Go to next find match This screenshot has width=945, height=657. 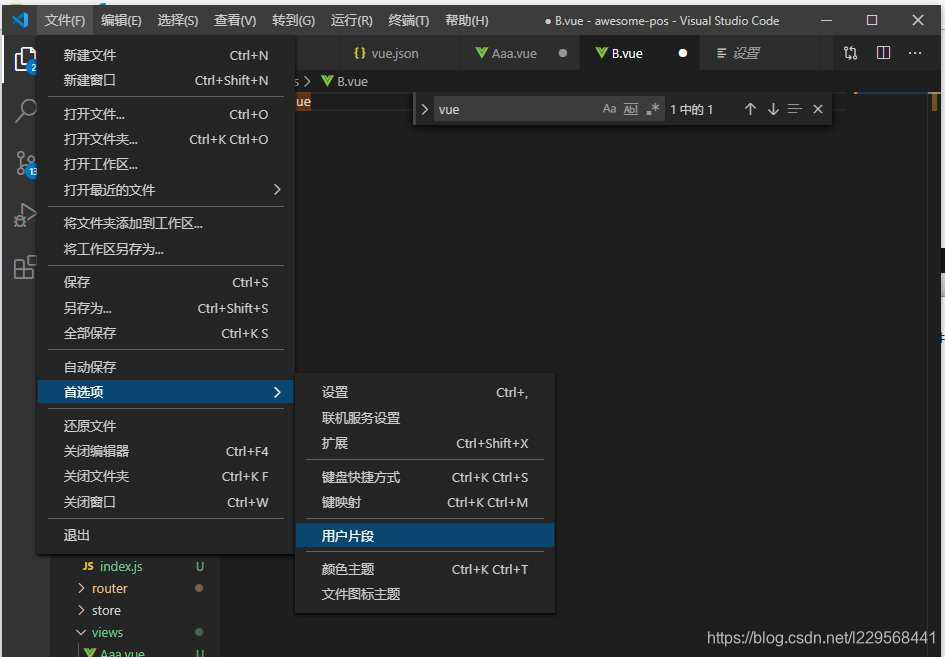773,109
